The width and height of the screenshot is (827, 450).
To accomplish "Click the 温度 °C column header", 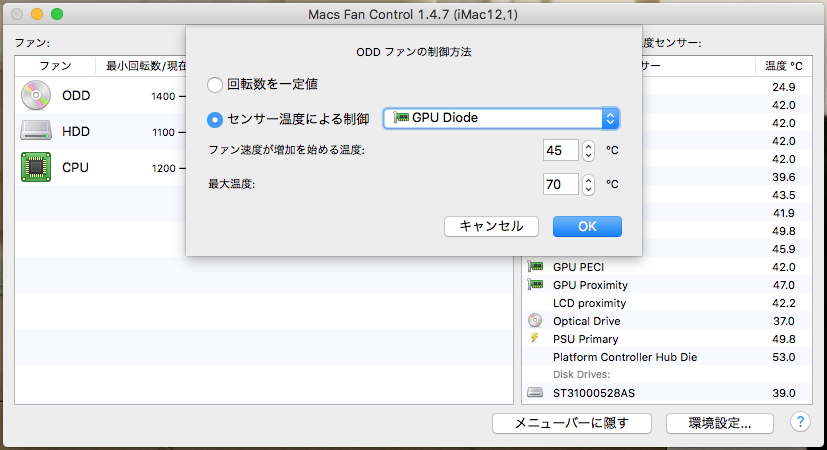I will 784,66.
